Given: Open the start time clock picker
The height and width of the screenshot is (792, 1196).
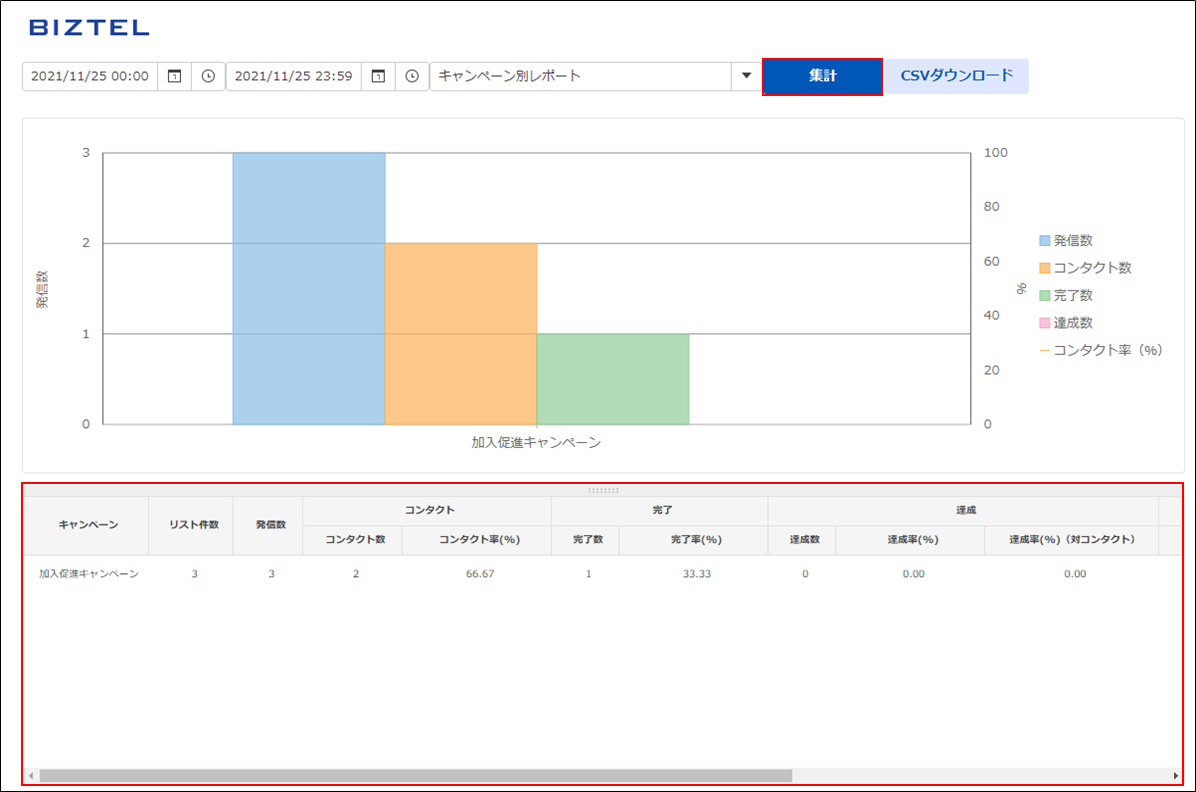Looking at the screenshot, I should (208, 76).
